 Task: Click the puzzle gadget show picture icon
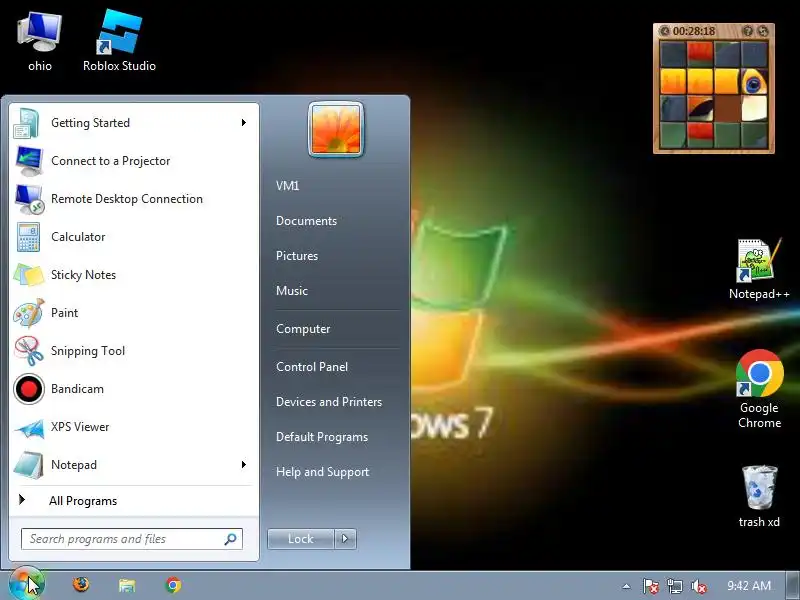tap(747, 31)
